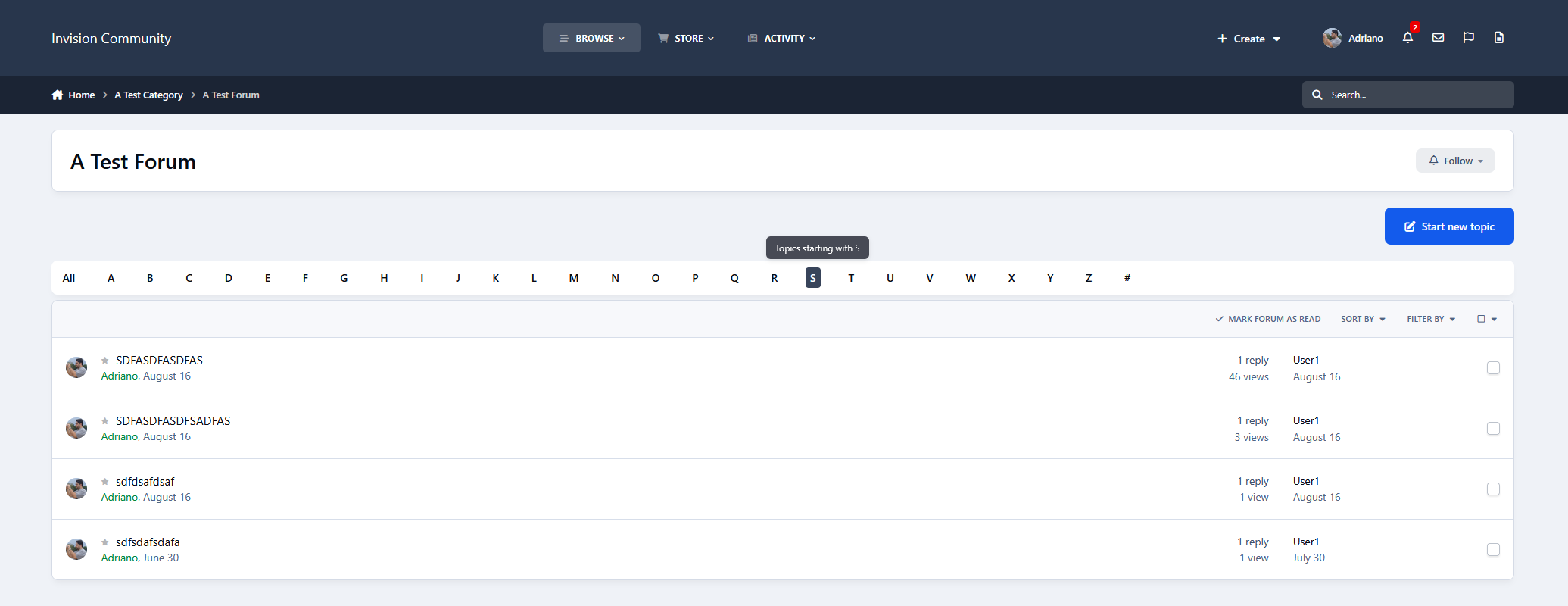The height and width of the screenshot is (606, 1568).
Task: Expand the Filter By dropdown
Action: click(1431, 319)
